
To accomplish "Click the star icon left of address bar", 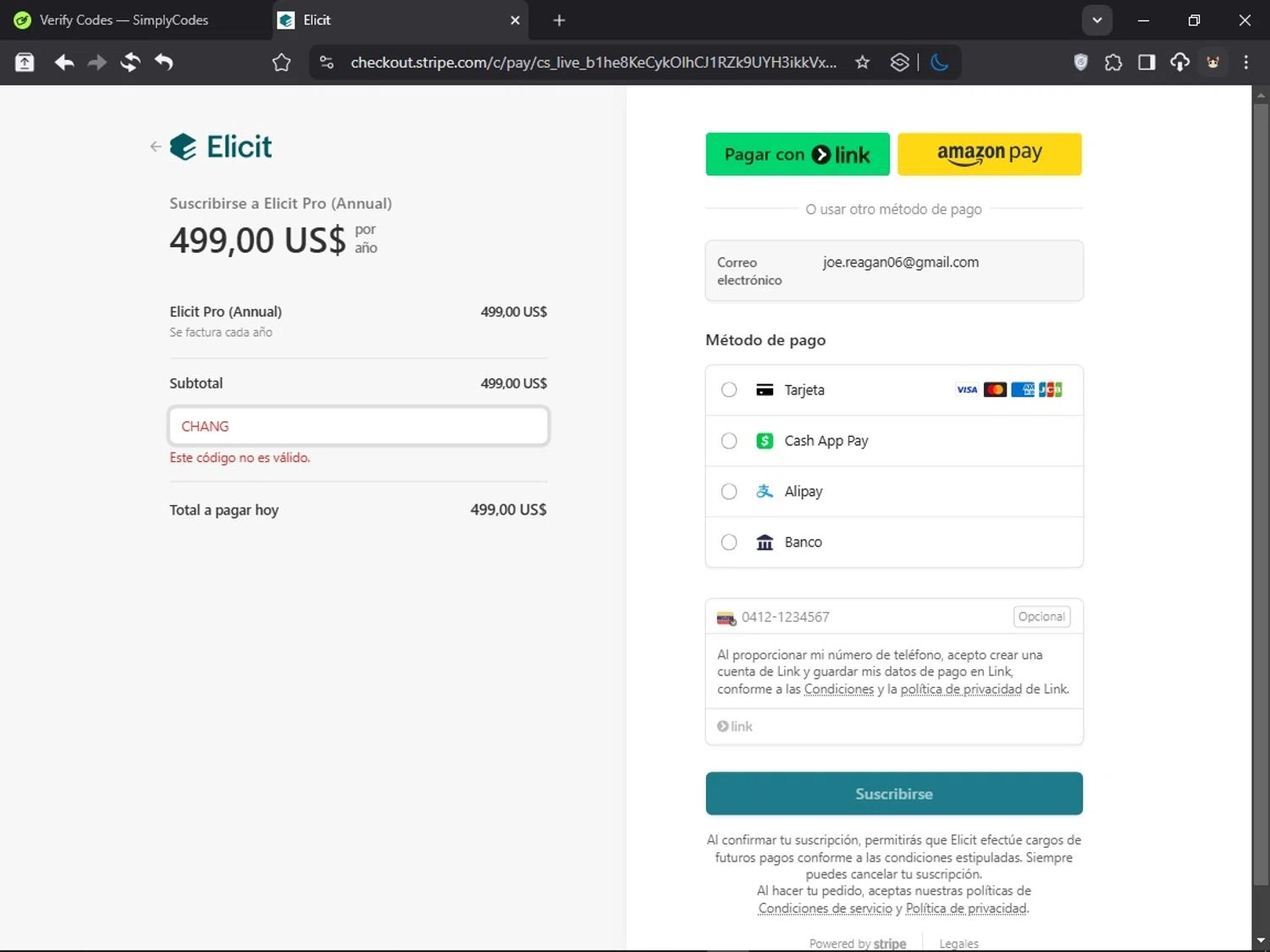I will 281,62.
